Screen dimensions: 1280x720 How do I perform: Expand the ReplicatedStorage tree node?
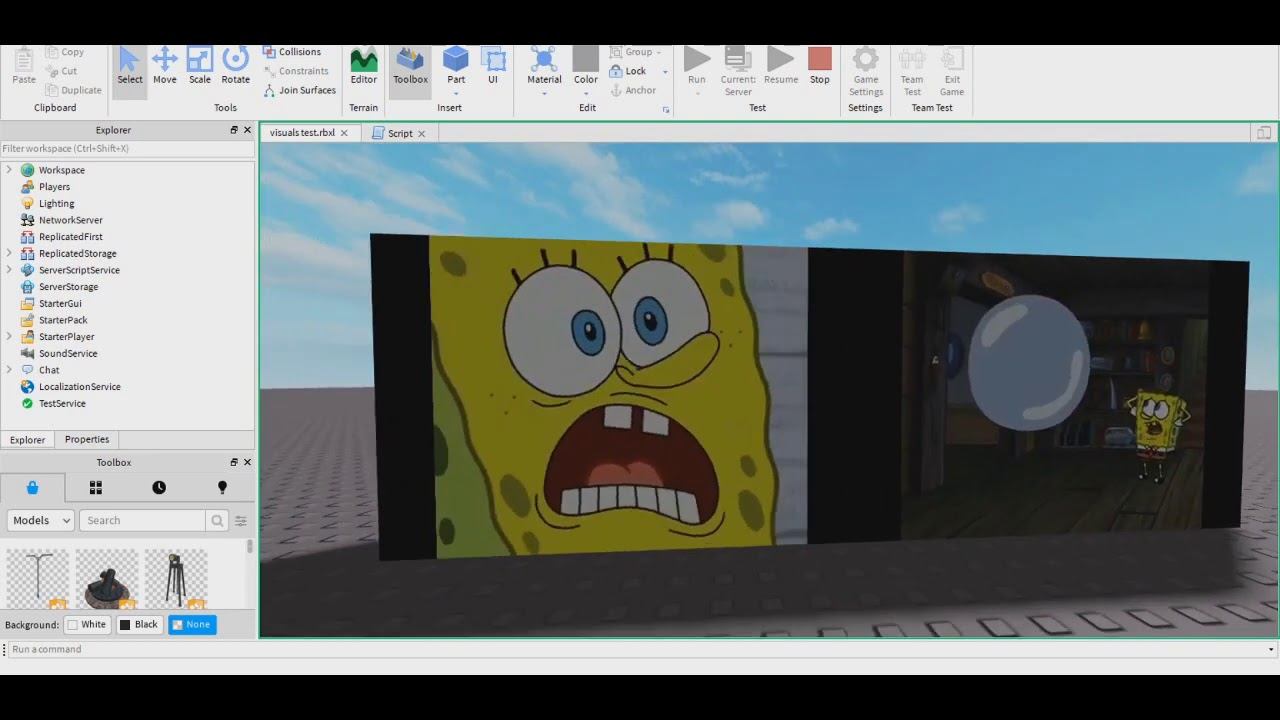9,253
